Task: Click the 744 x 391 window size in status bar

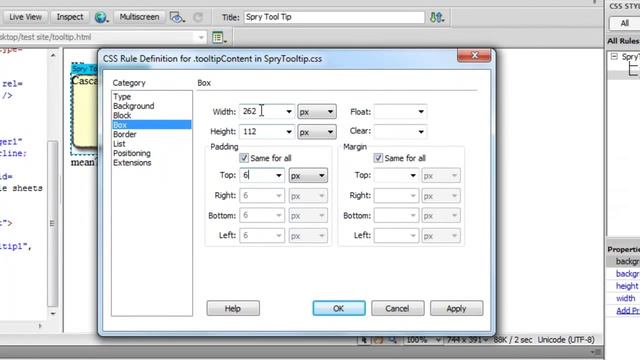Action: pos(467,340)
